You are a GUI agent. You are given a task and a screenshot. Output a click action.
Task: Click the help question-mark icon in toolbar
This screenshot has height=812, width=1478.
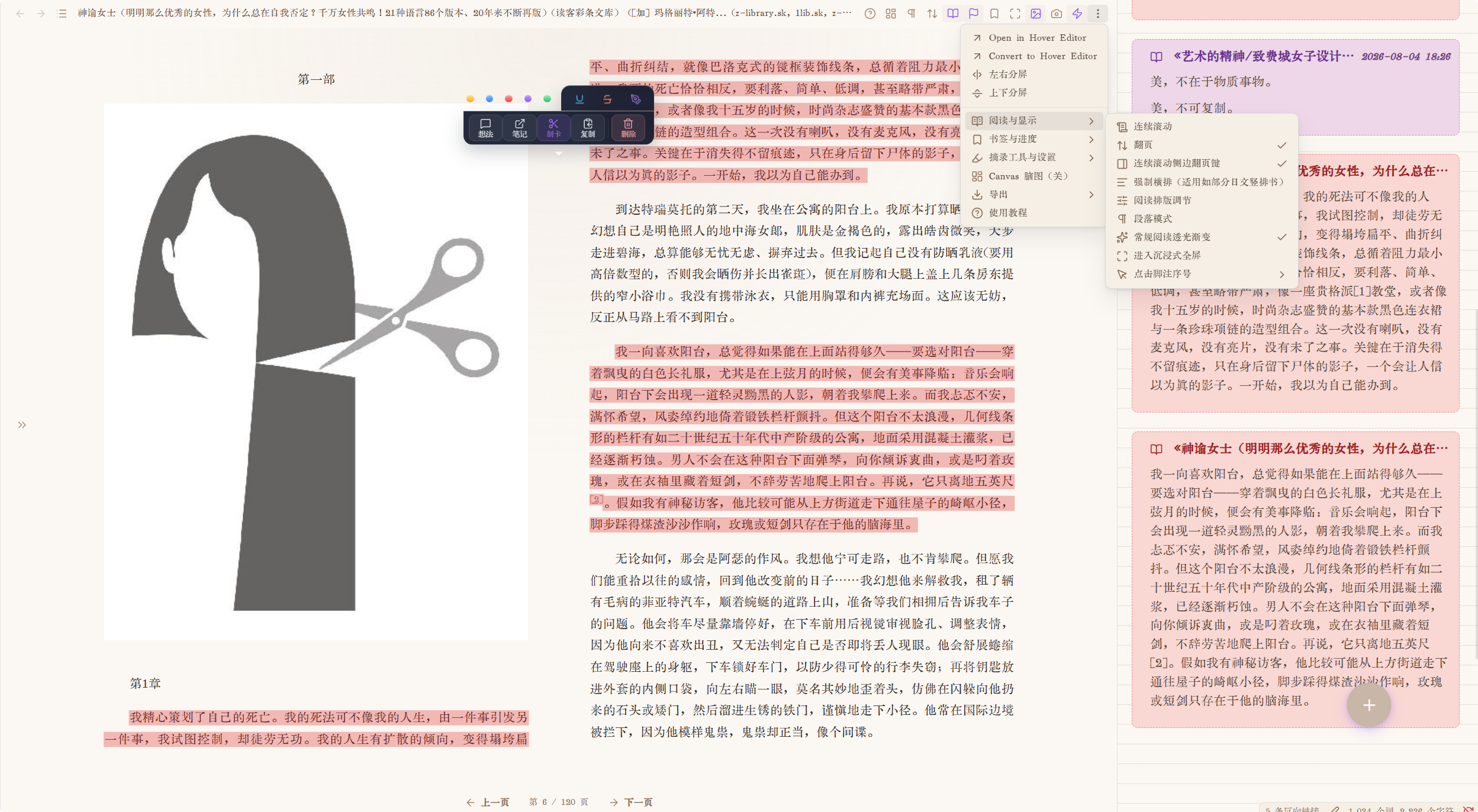(870, 14)
